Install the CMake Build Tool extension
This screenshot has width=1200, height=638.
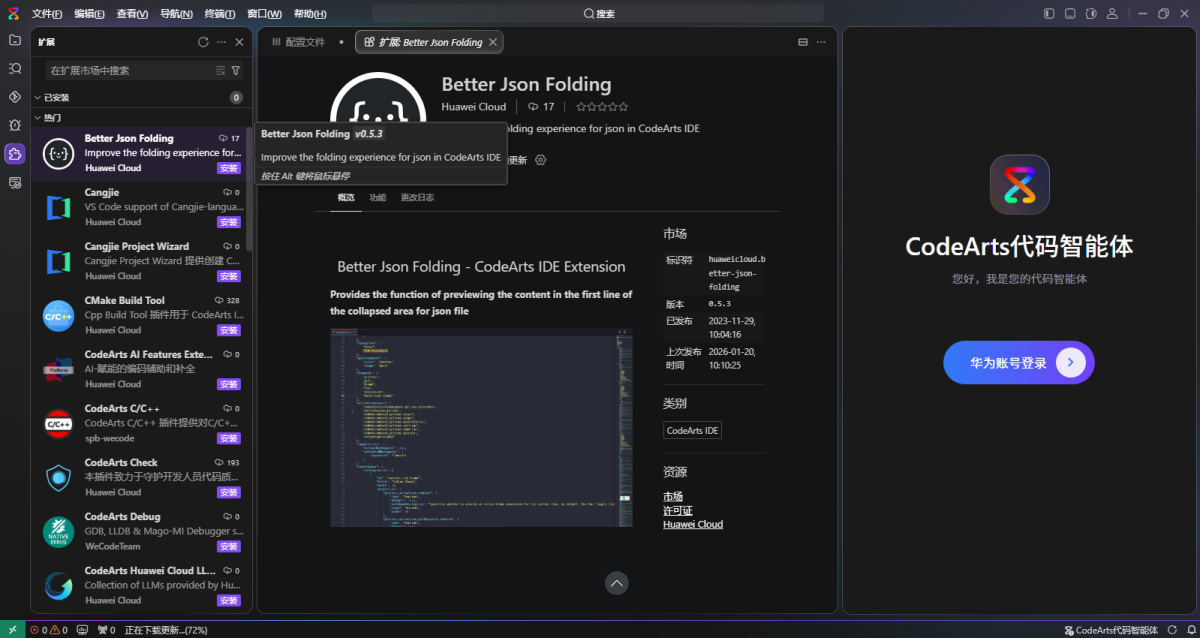pyautogui.click(x=229, y=330)
